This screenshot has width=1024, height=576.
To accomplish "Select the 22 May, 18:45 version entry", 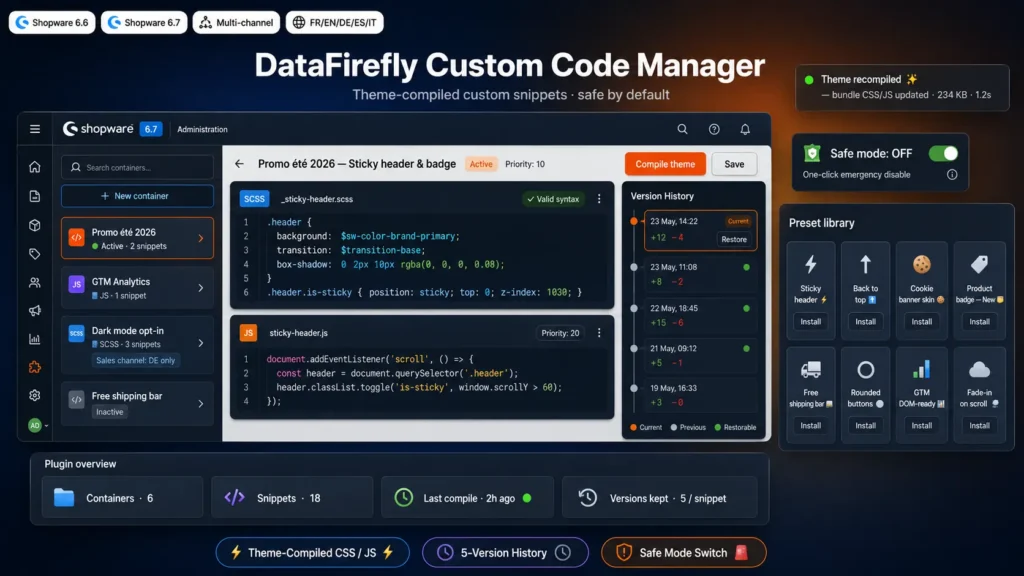I will pyautogui.click(x=700, y=315).
